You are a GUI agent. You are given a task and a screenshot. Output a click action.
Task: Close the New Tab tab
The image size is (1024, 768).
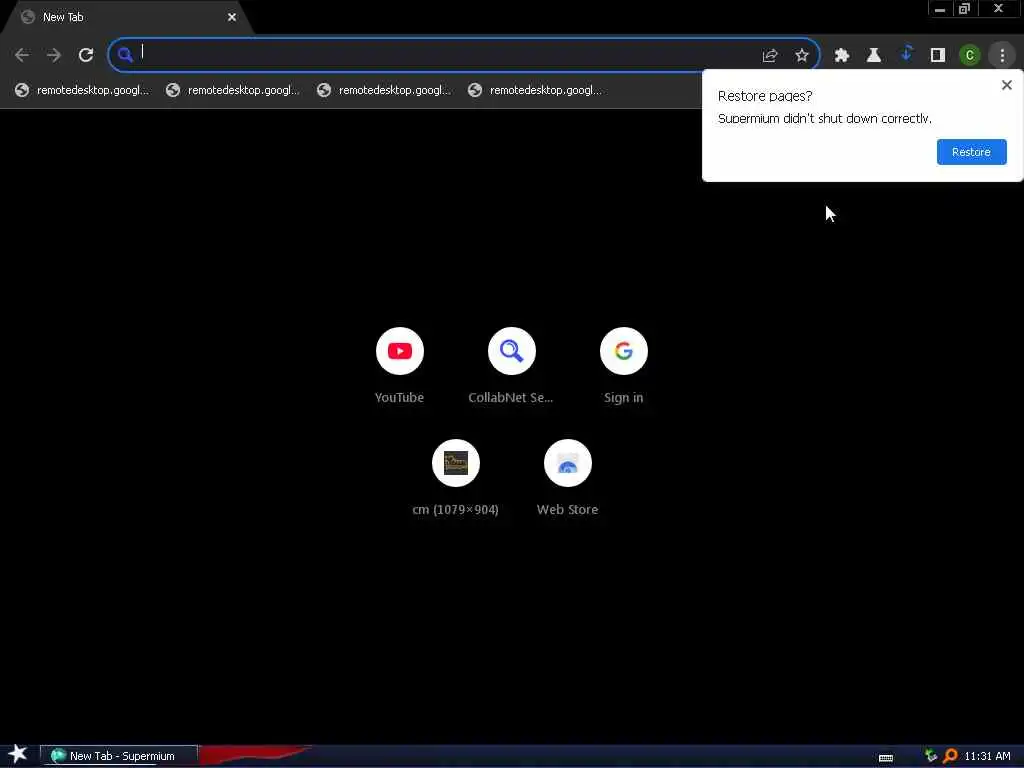(x=232, y=17)
